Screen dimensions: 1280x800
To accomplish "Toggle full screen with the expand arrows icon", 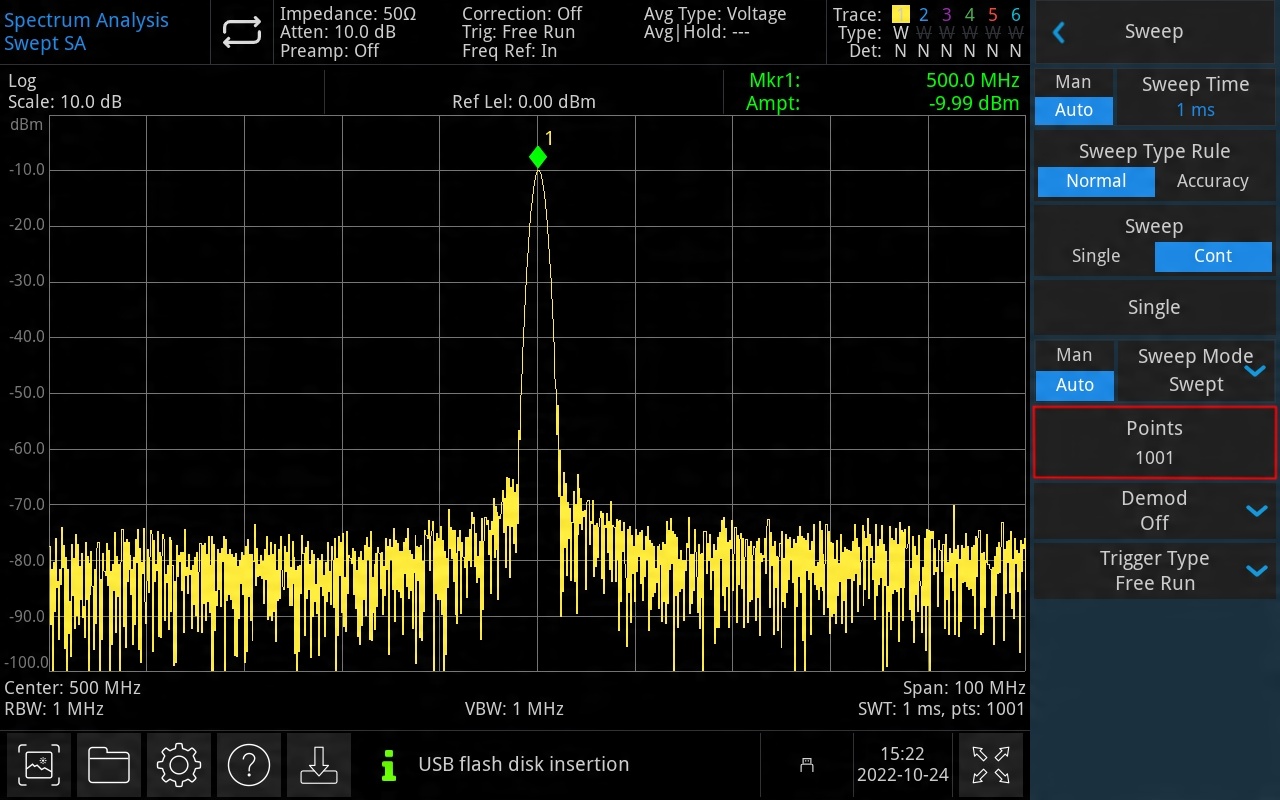I will (x=990, y=766).
